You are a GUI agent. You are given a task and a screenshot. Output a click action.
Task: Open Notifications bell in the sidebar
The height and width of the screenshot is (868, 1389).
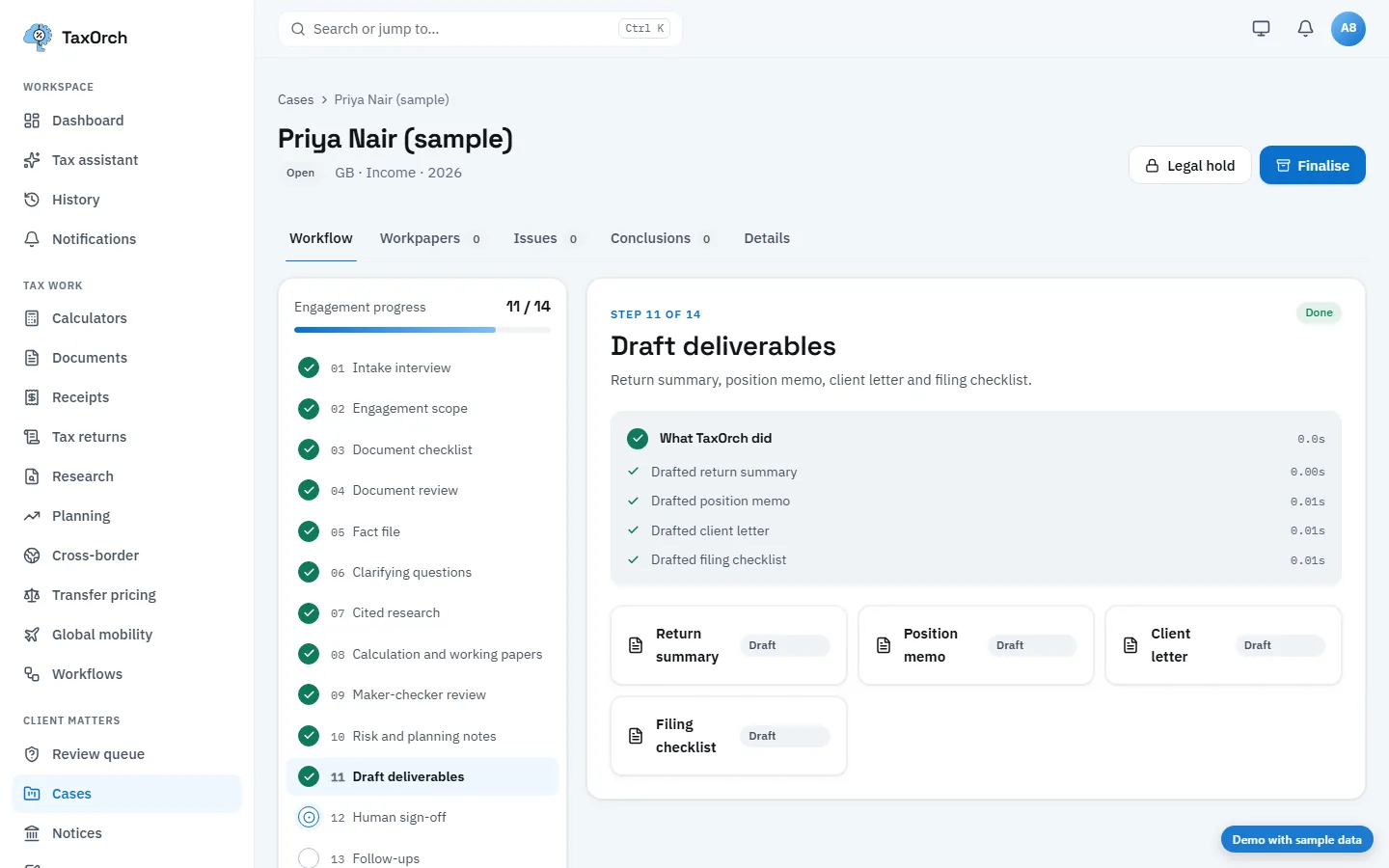[32, 239]
